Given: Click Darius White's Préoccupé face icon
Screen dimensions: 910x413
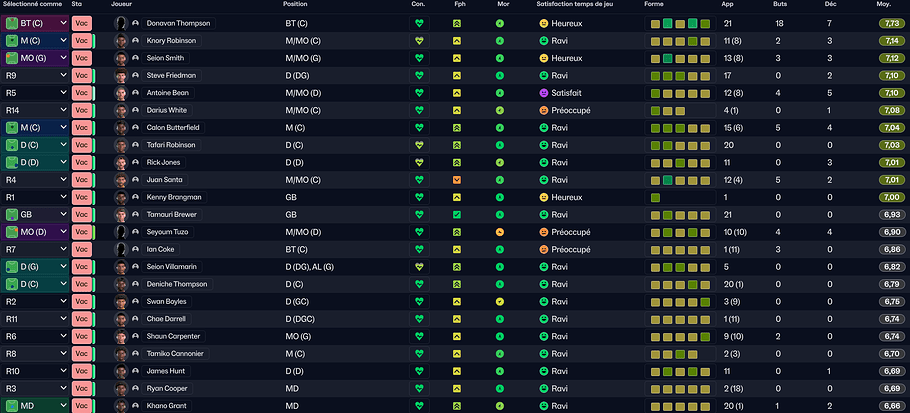Looking at the screenshot, I should [544, 110].
